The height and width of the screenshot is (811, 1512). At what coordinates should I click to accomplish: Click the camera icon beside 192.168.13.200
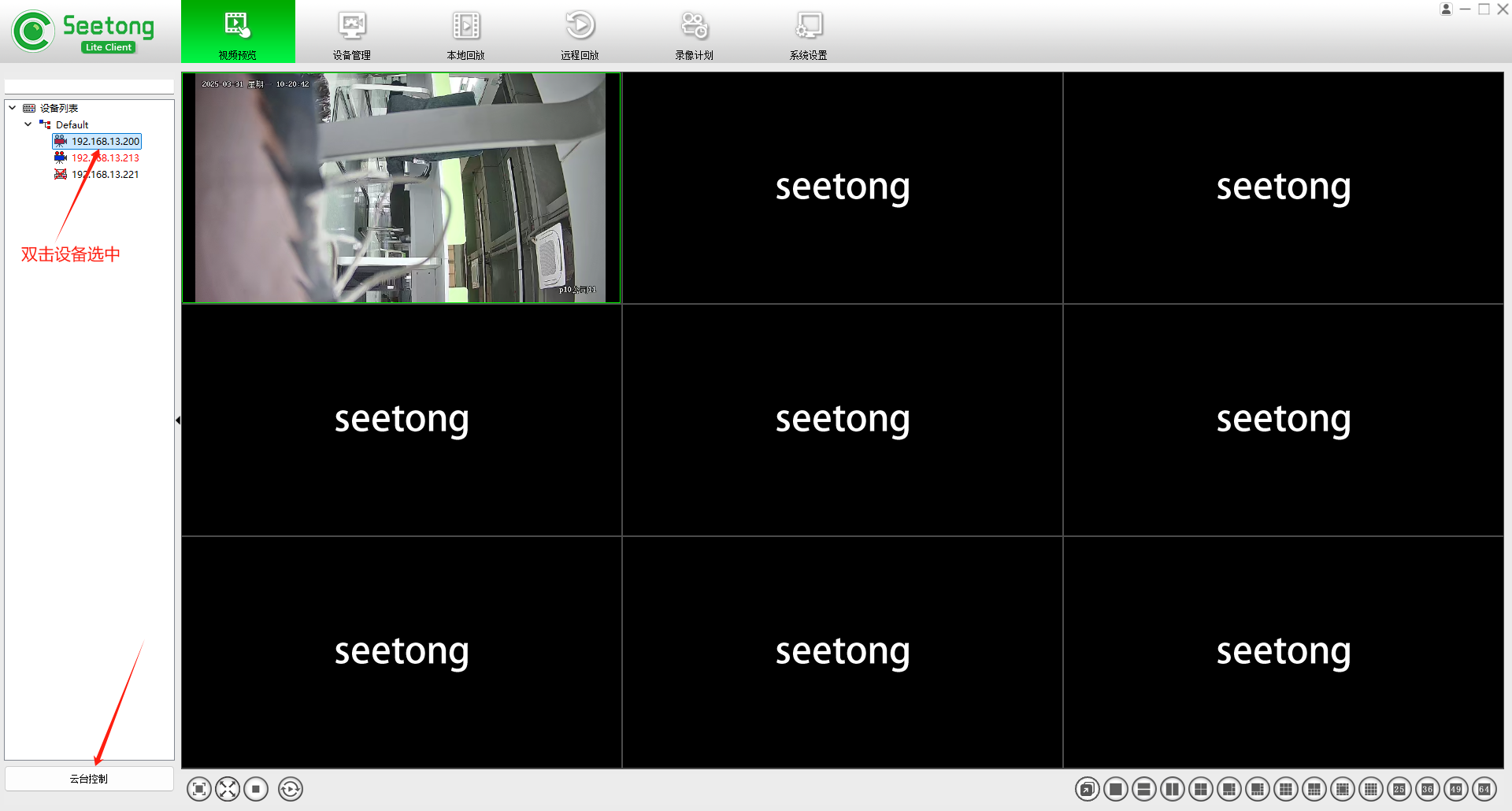coord(61,141)
